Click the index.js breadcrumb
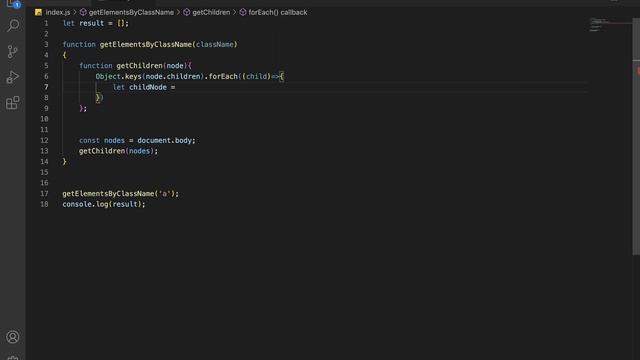The image size is (640, 360). click(58, 12)
